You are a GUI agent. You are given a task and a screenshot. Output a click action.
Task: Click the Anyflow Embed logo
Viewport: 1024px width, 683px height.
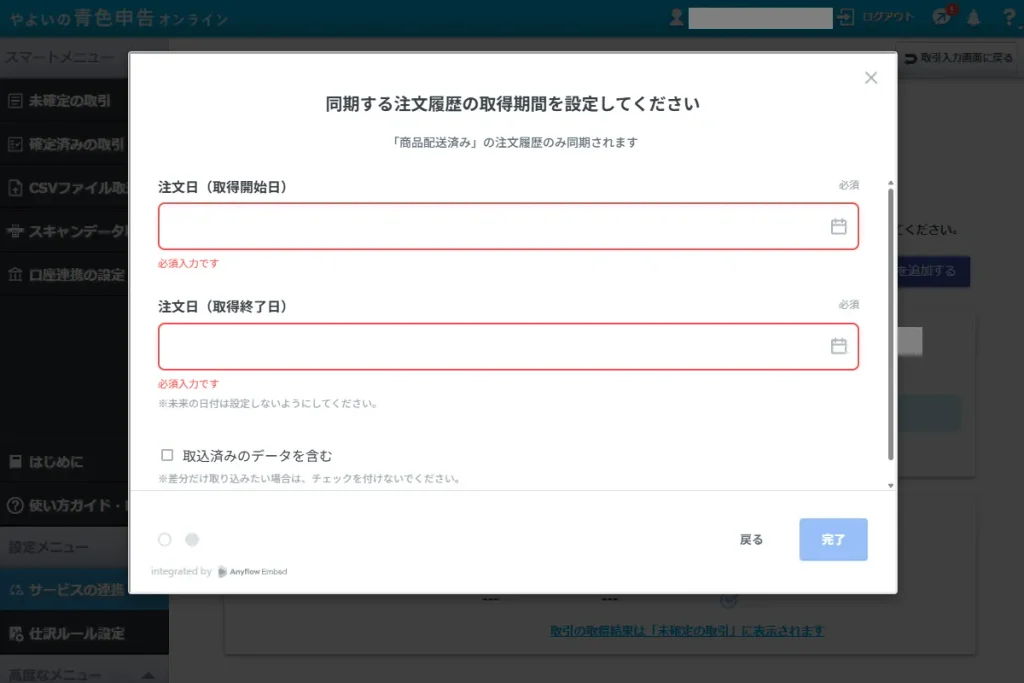252,571
